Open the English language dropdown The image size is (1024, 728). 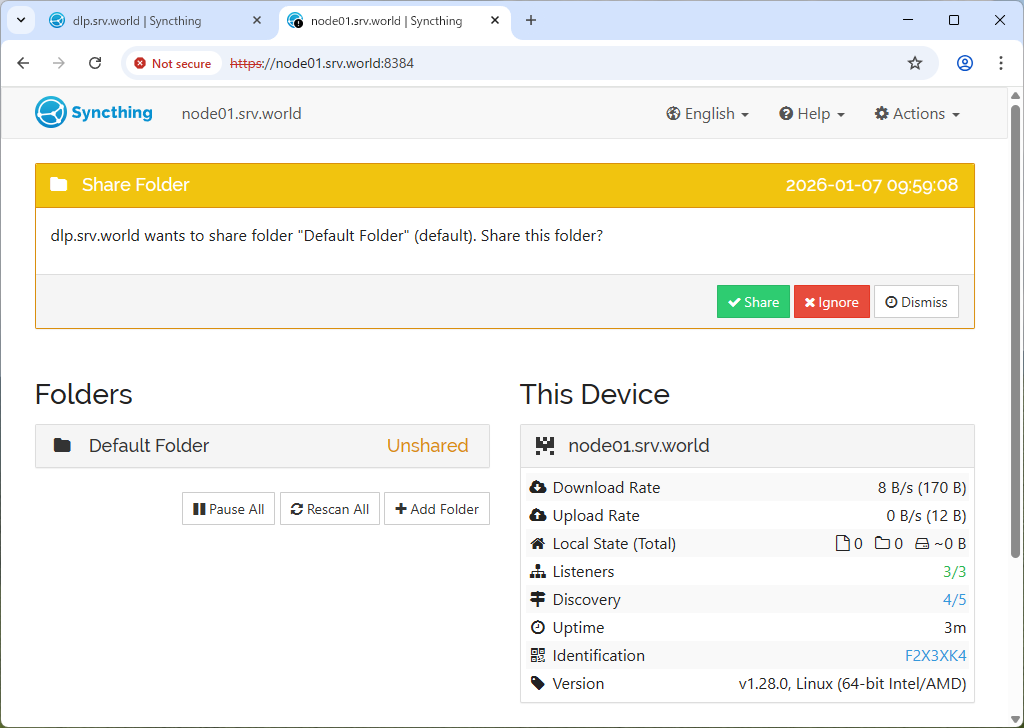pyautogui.click(x=708, y=114)
